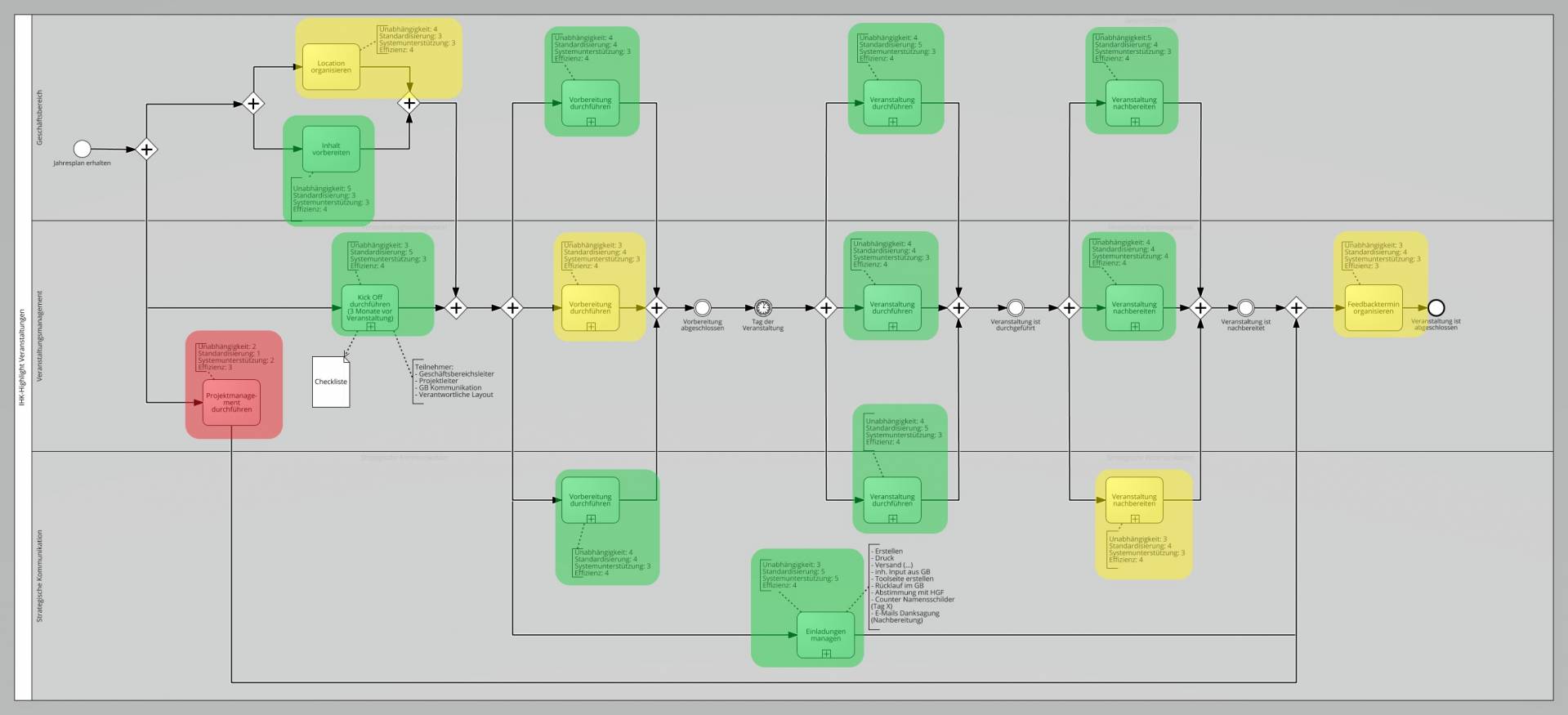The image size is (1568, 715).
Task: Expand the yellow Vorbereitung durchführen subprocess marker
Action: point(591,327)
